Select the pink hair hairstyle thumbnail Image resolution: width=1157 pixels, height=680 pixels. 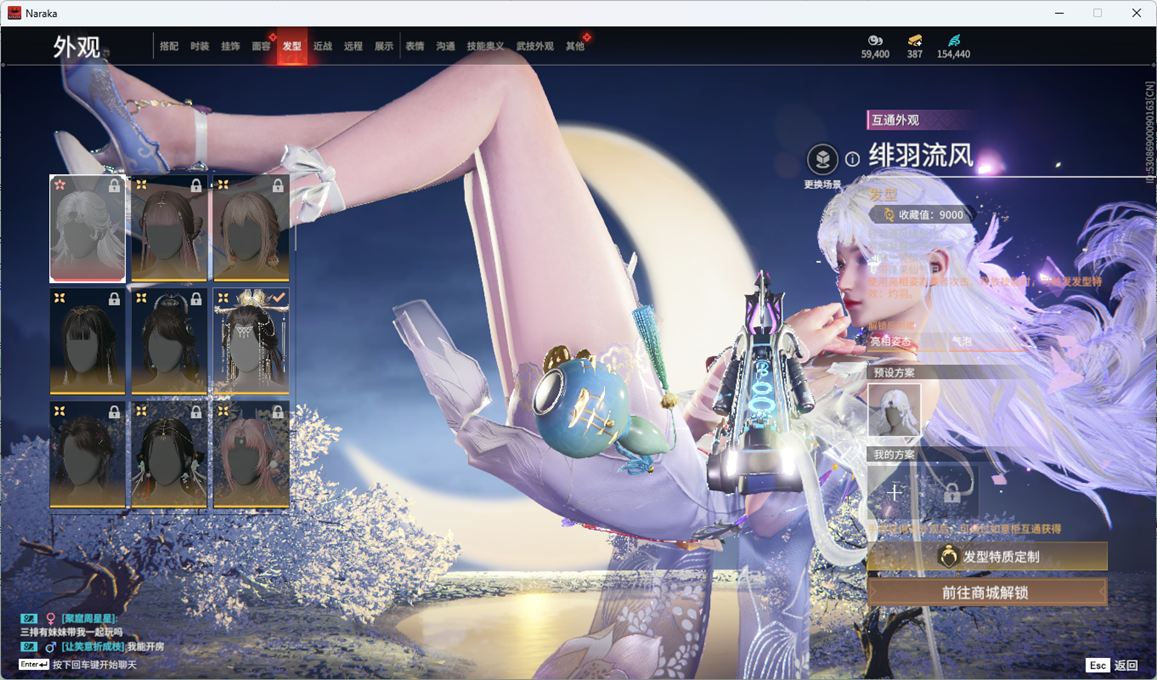[251, 455]
